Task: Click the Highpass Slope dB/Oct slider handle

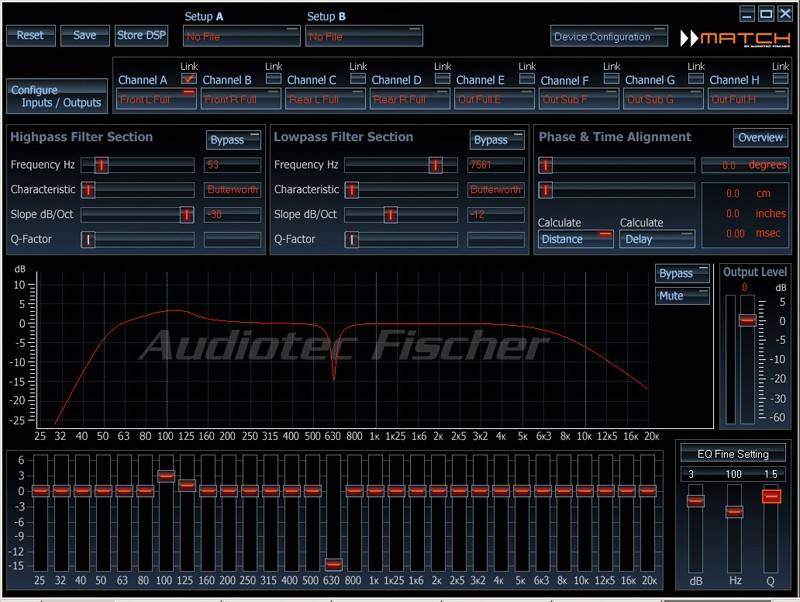Action: [187, 215]
